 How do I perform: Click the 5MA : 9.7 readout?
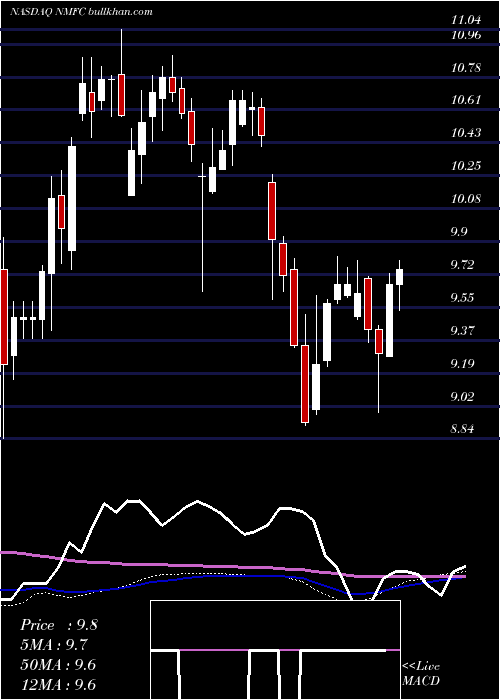54,645
